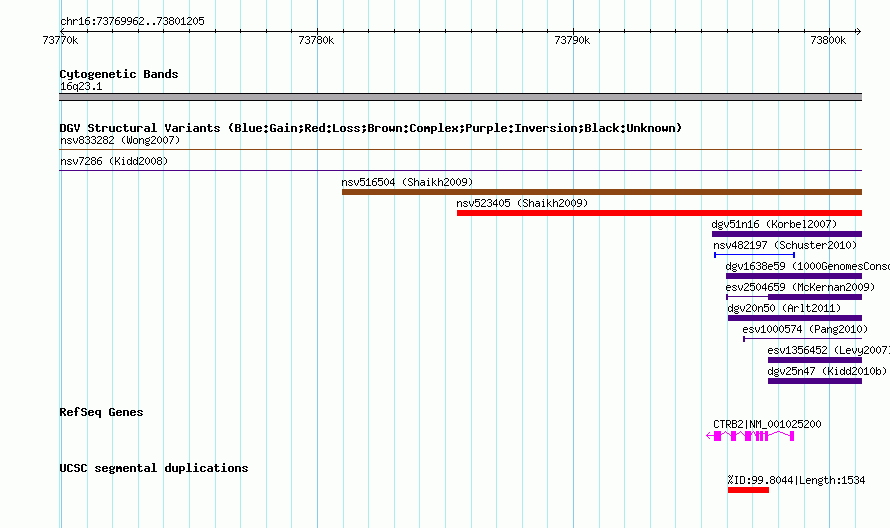Click the esv2504659 (McKernan2009) label
890x528 pixels.
point(800,287)
